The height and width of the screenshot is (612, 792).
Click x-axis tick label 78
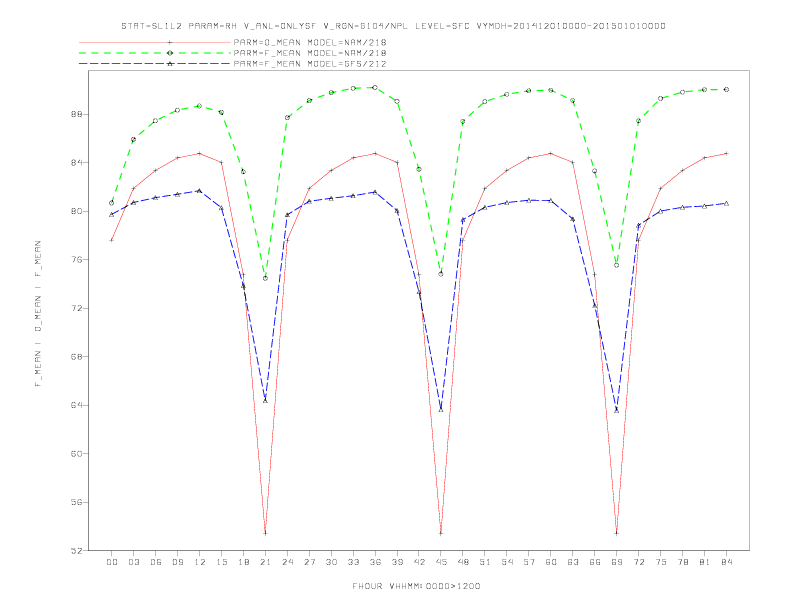[682, 562]
